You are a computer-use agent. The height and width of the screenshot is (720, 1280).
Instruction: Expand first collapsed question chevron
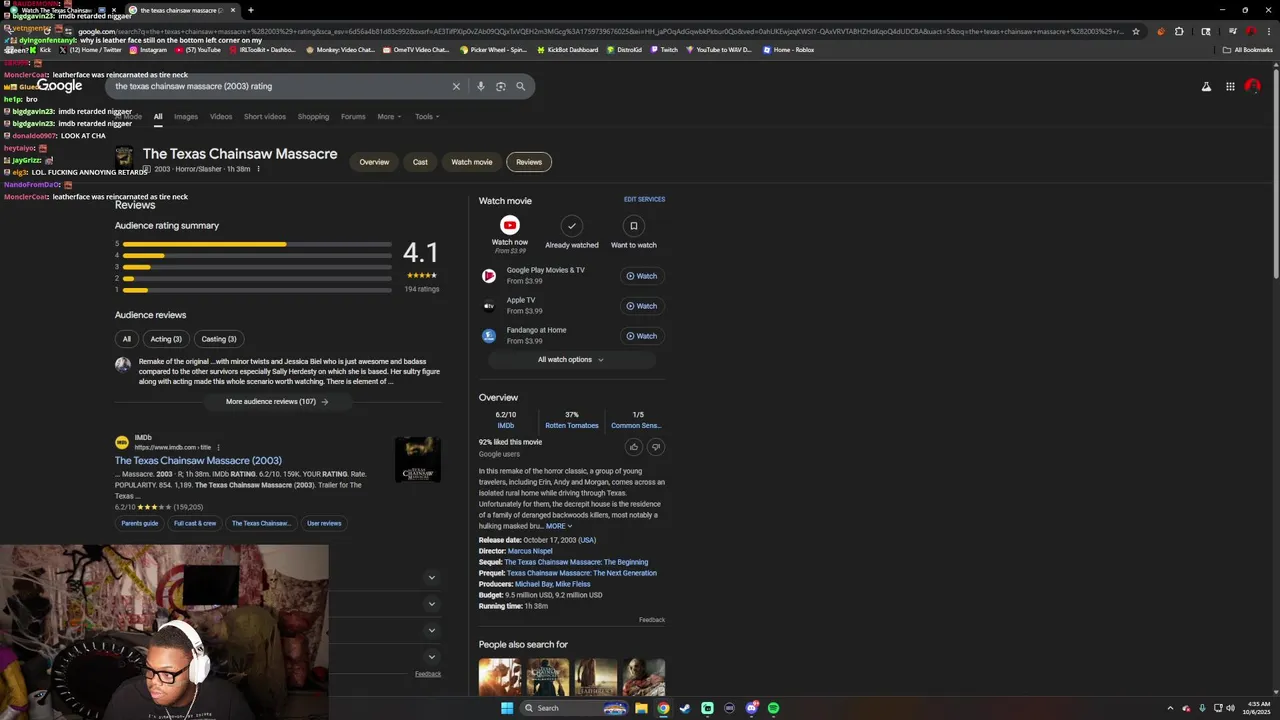coord(432,577)
